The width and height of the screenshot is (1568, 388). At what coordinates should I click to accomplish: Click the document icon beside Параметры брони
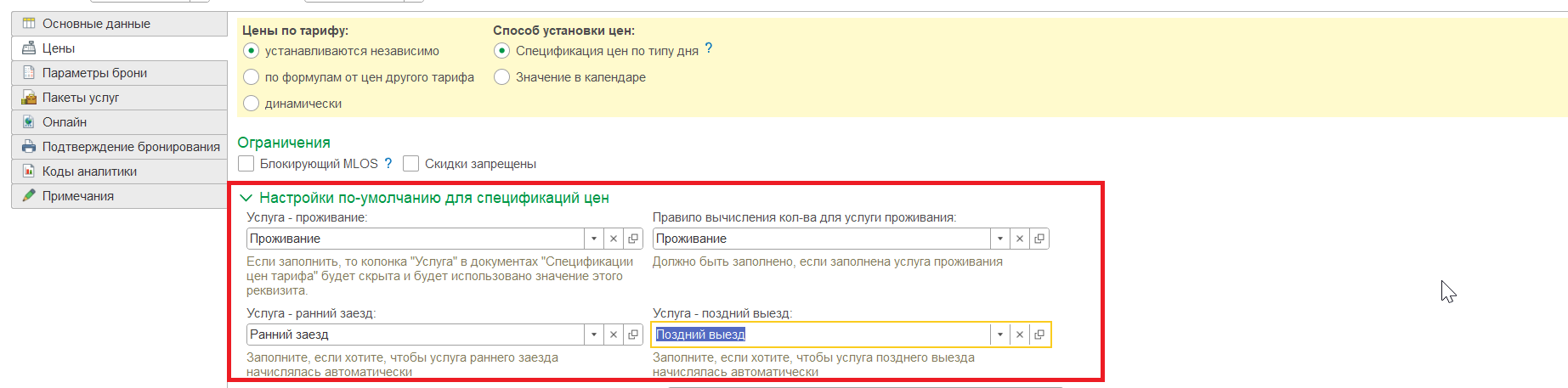29,73
